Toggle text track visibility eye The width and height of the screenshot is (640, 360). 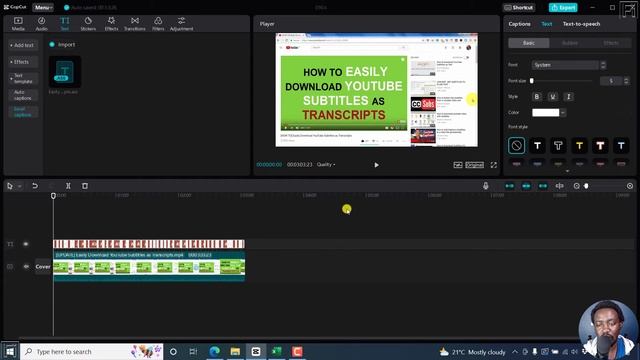click(x=26, y=244)
